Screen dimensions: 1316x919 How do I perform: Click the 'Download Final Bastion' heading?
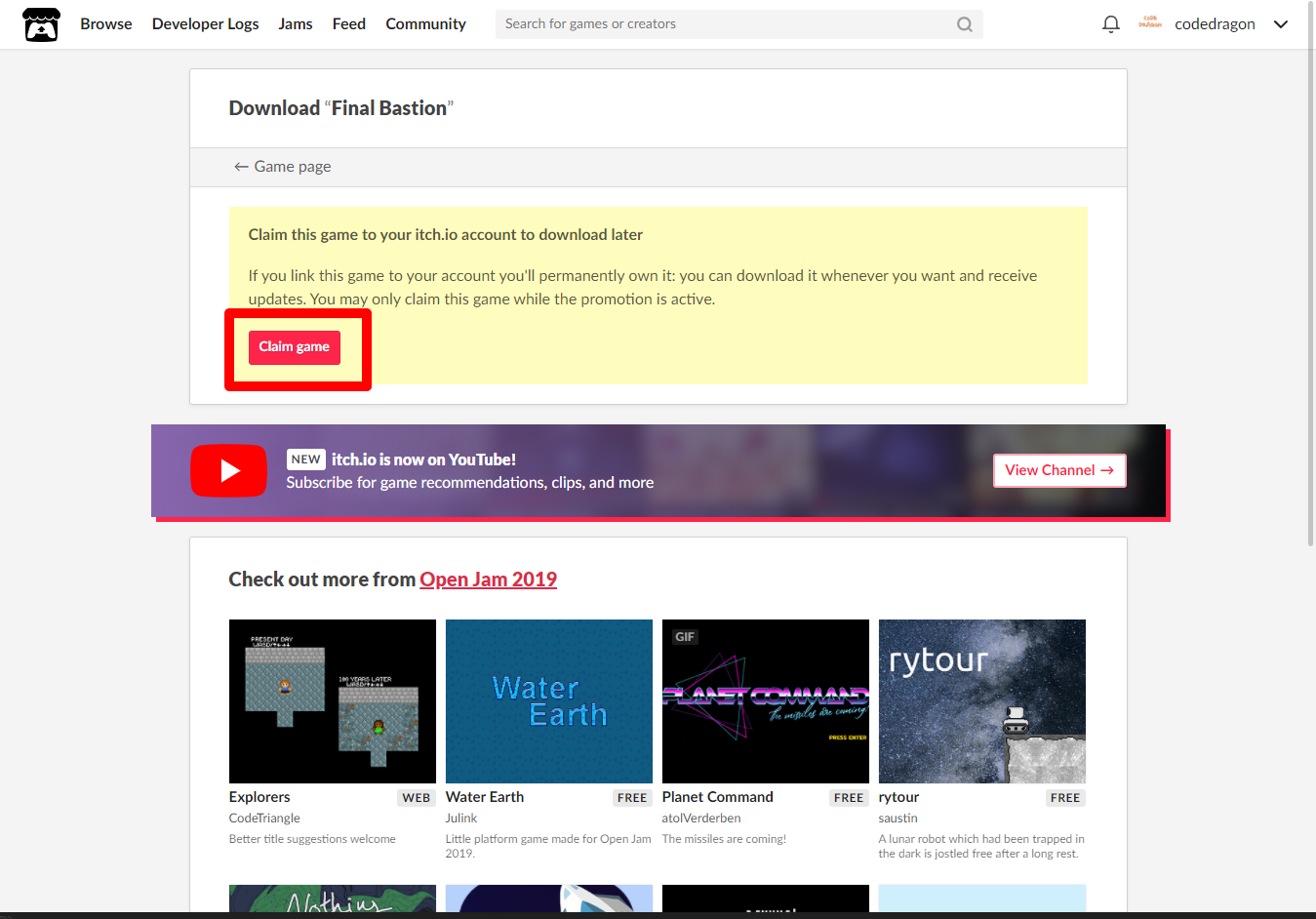click(341, 108)
